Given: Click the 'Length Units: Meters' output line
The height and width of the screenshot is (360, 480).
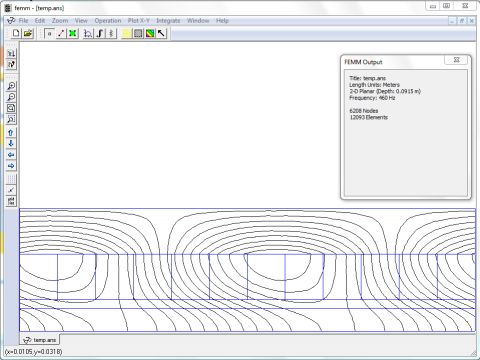Looking at the screenshot, I should click(x=374, y=85).
